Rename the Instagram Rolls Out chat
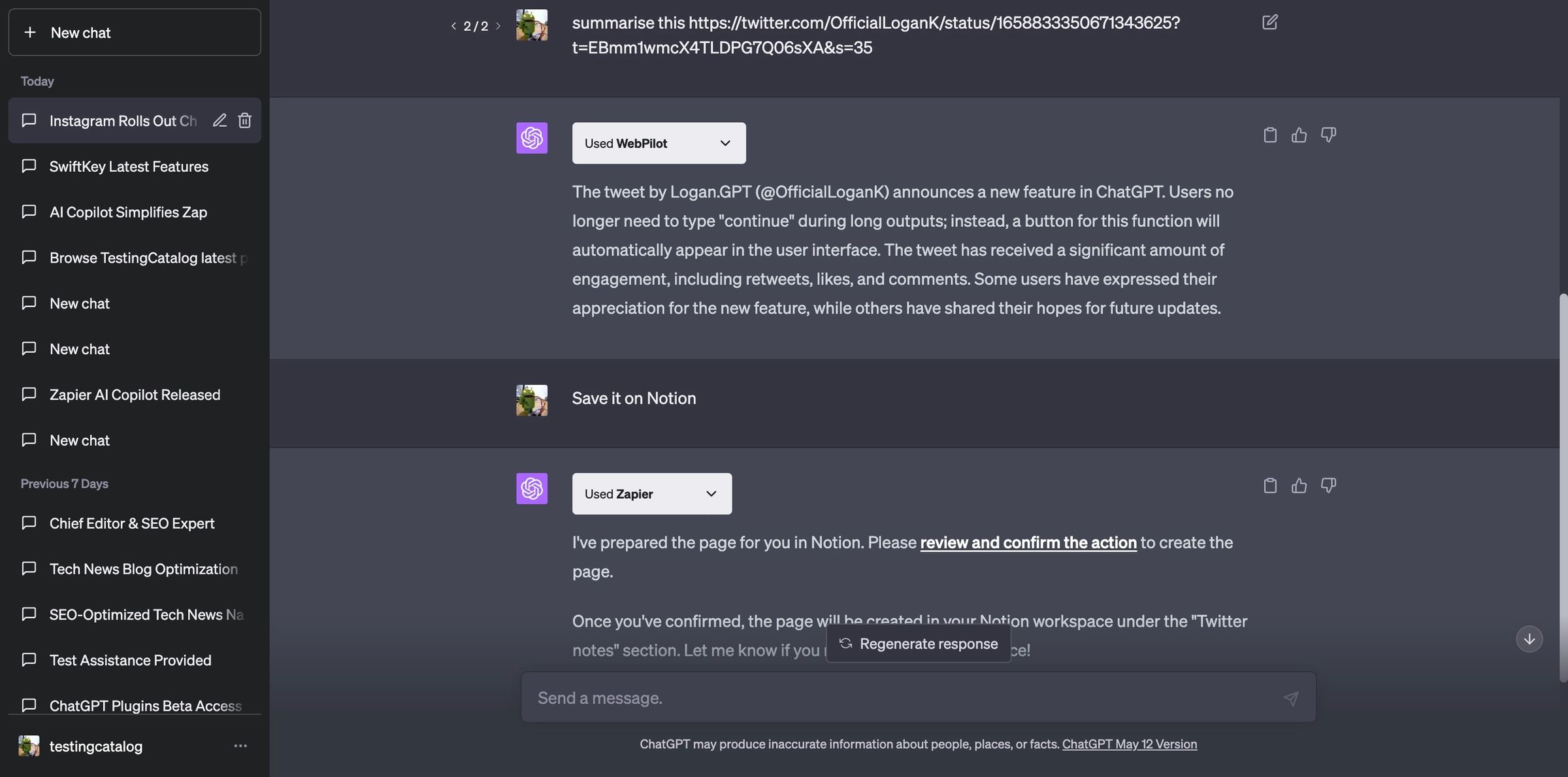1568x777 pixels. (x=220, y=120)
